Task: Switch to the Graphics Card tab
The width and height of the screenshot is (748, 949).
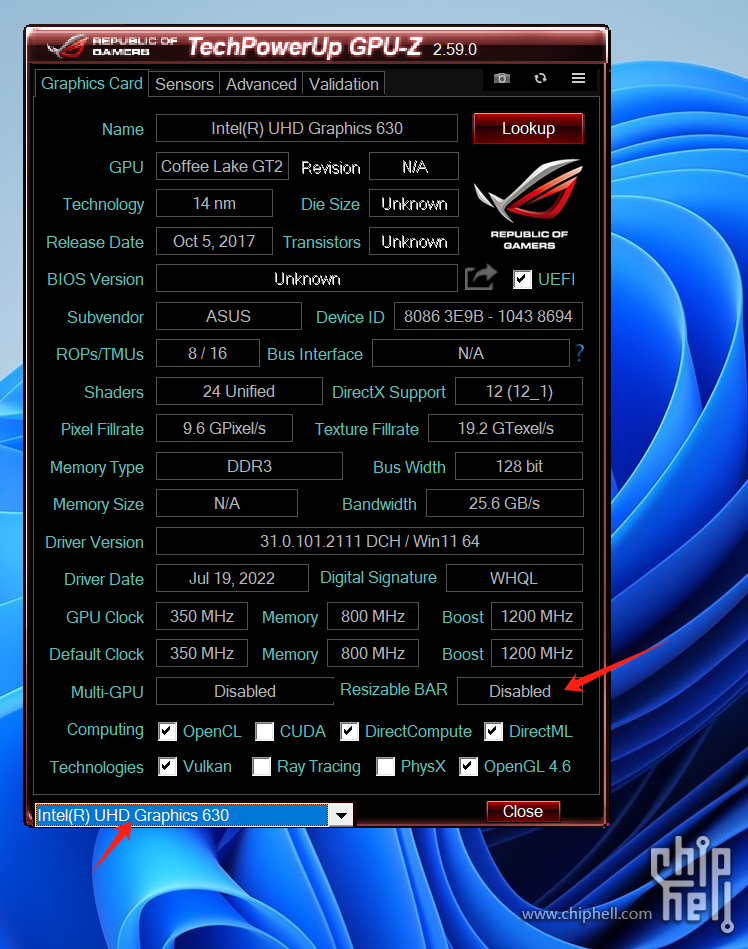Action: coord(91,84)
